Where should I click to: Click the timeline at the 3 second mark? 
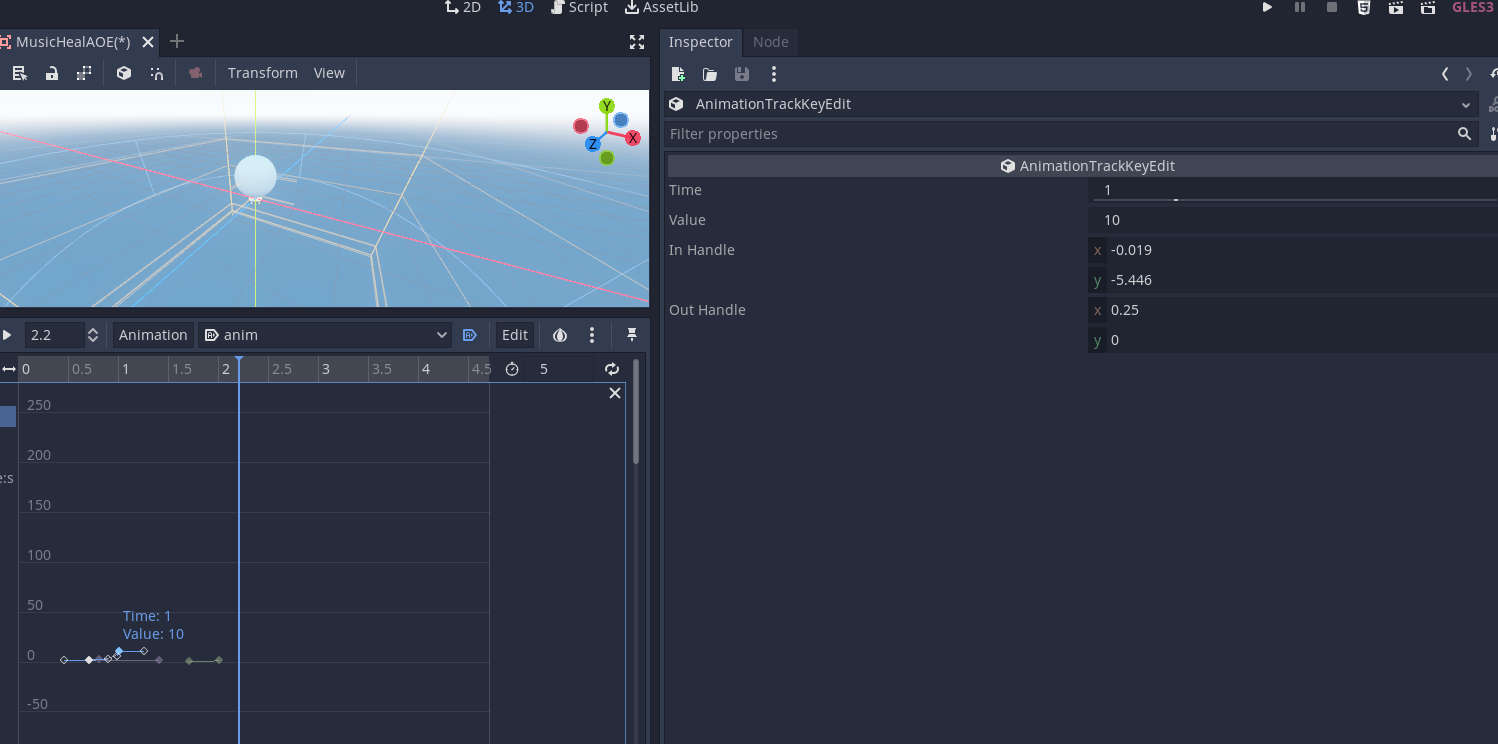(x=325, y=369)
